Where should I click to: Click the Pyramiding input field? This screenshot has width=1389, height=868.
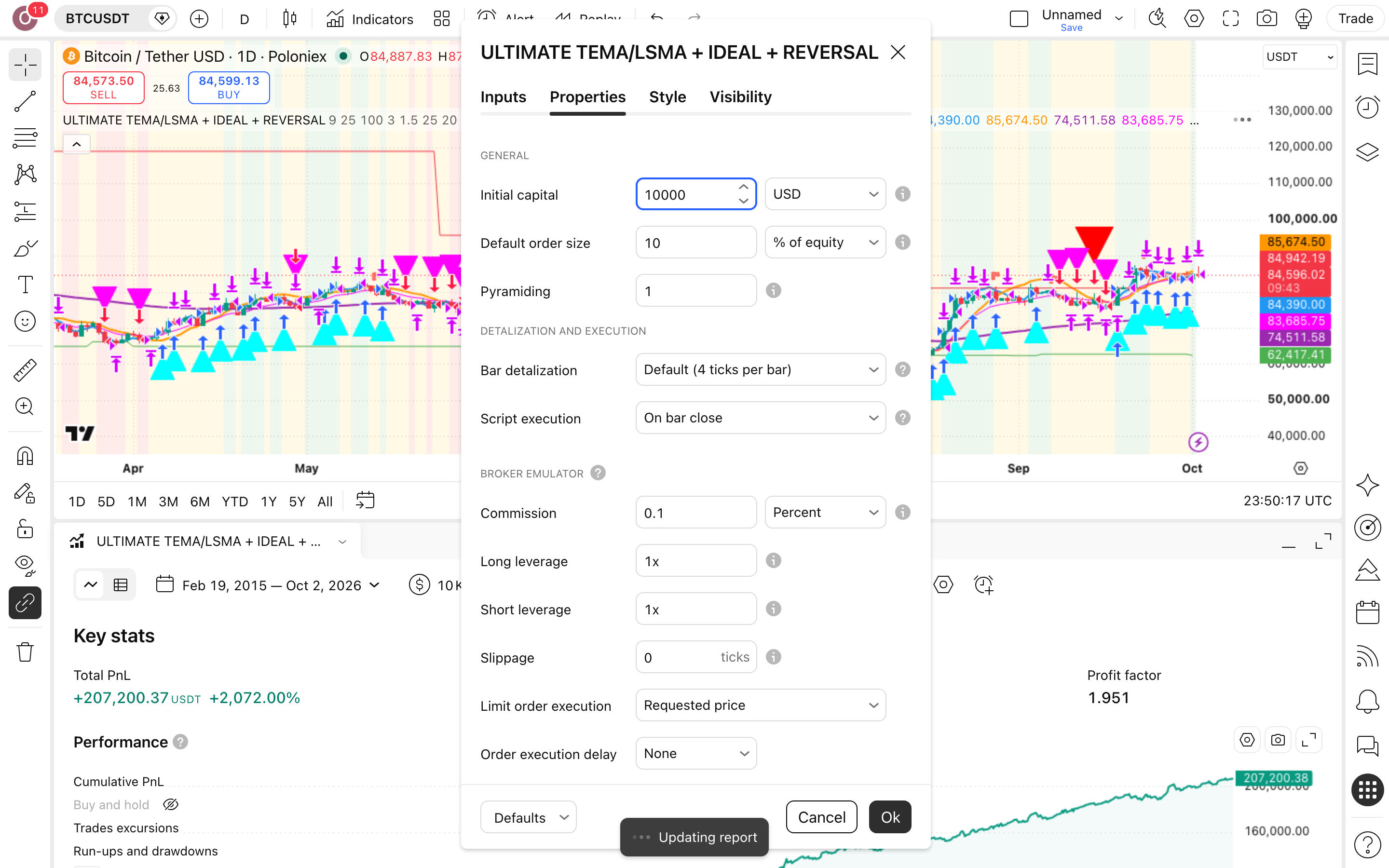(x=695, y=290)
